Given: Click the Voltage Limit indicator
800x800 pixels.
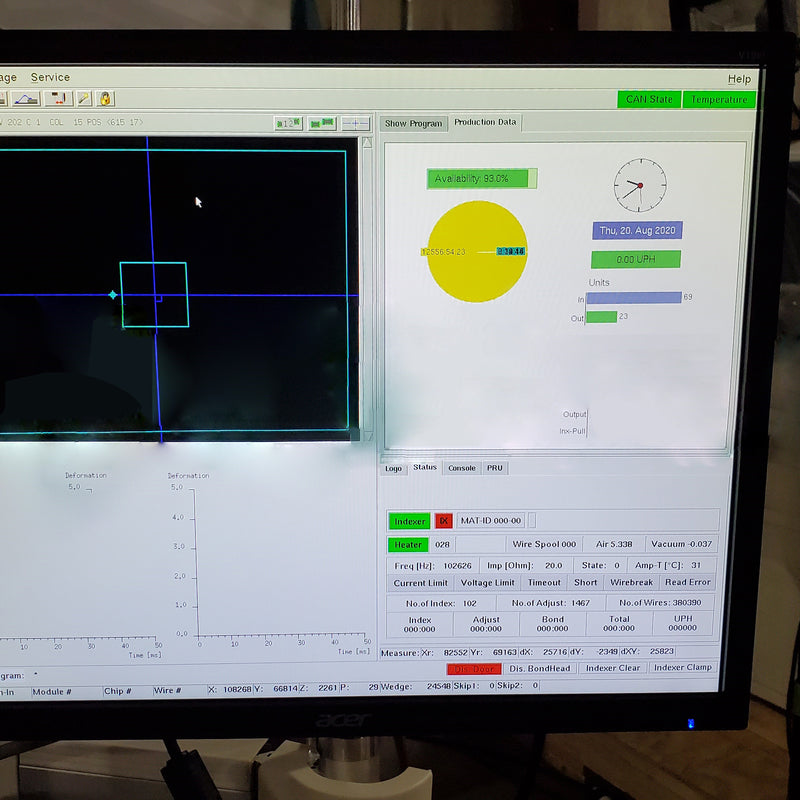Looking at the screenshot, I should click(487, 583).
